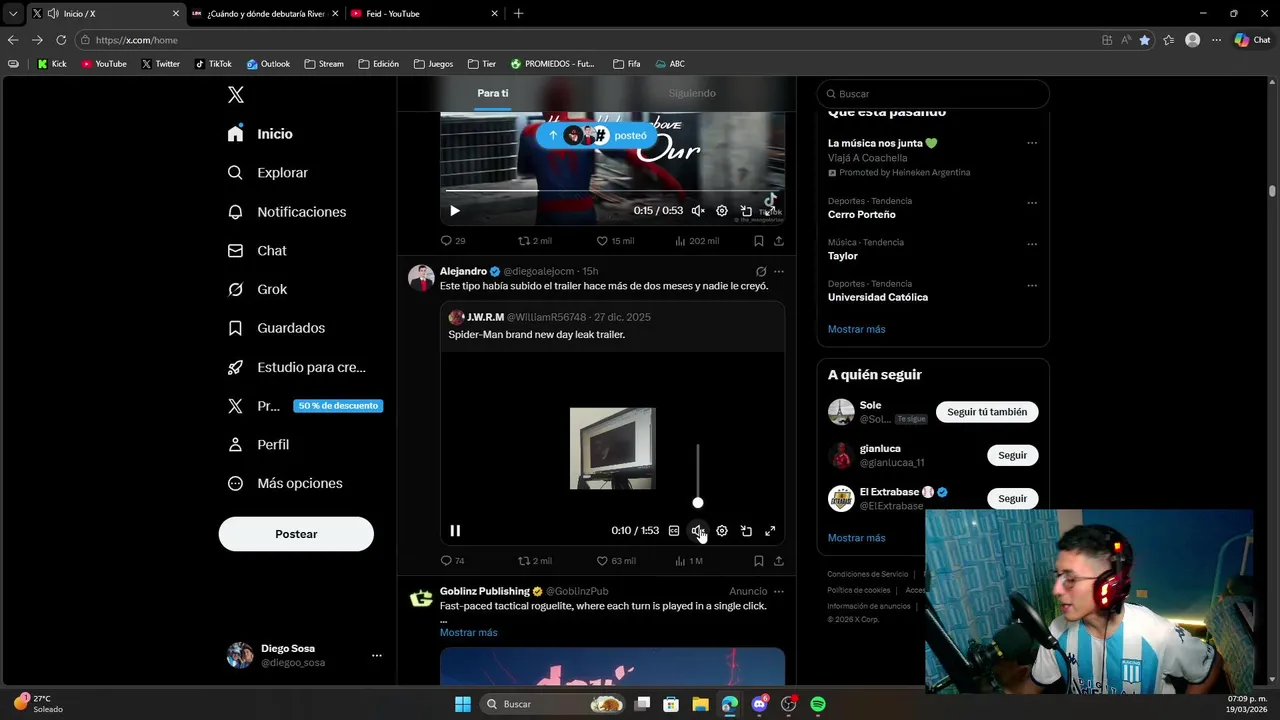Repost the post with 2 mil and 15 mil likes
Image resolution: width=1280 pixels, height=720 pixels.
pyautogui.click(x=534, y=241)
